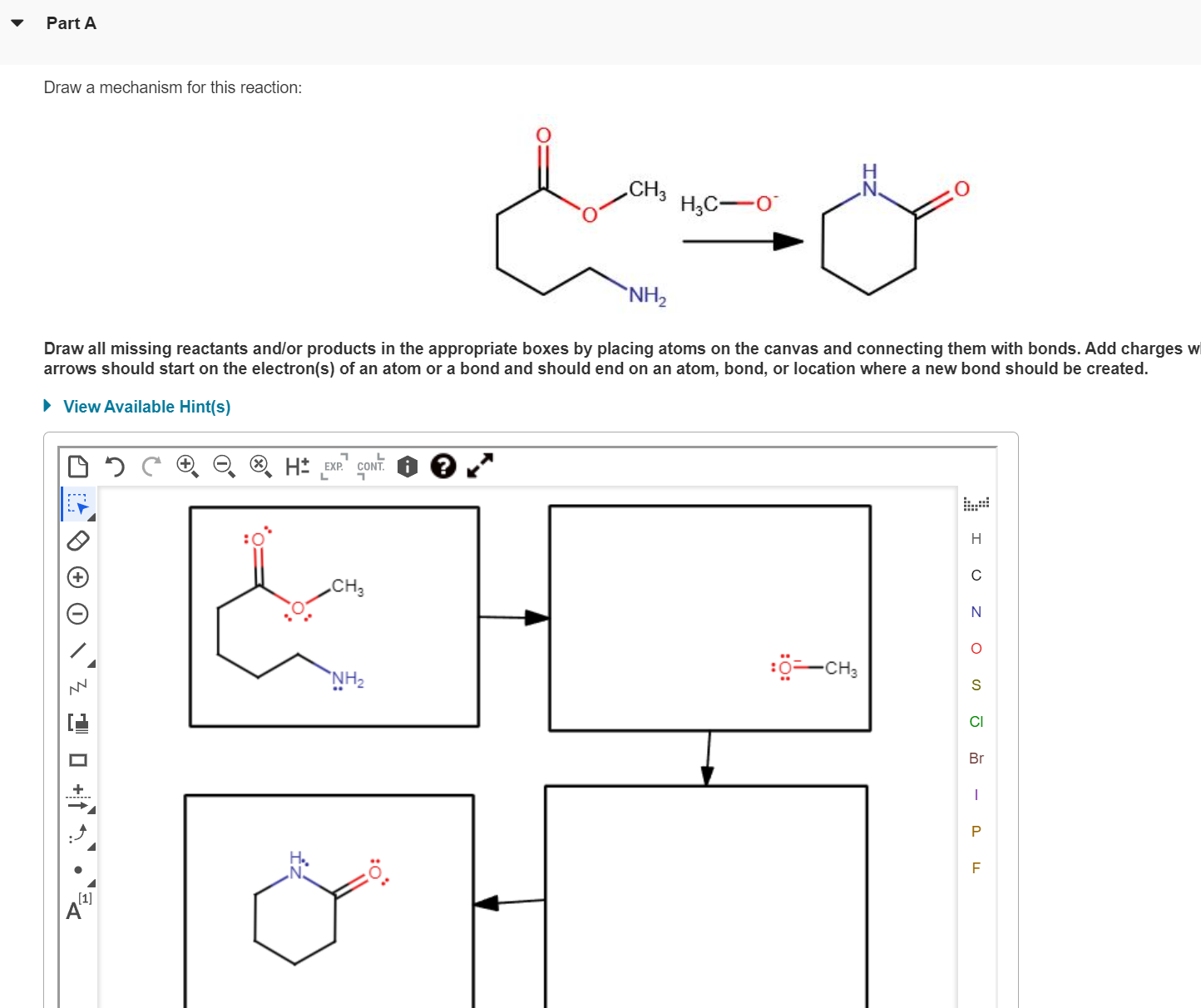This screenshot has height=1008, width=1201.
Task: Select the rectangle selection tool
Action: [x=77, y=503]
